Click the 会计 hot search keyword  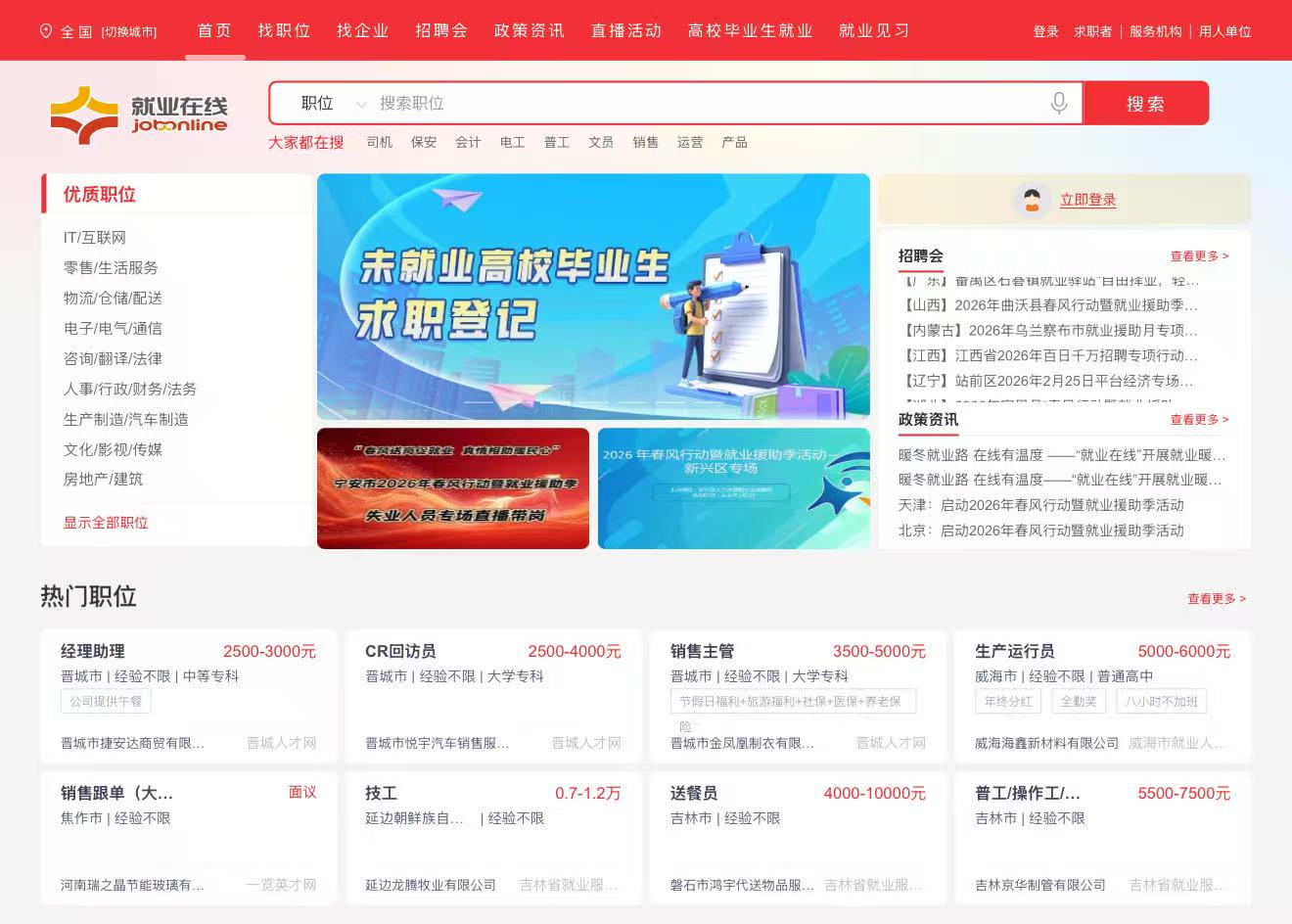468,142
